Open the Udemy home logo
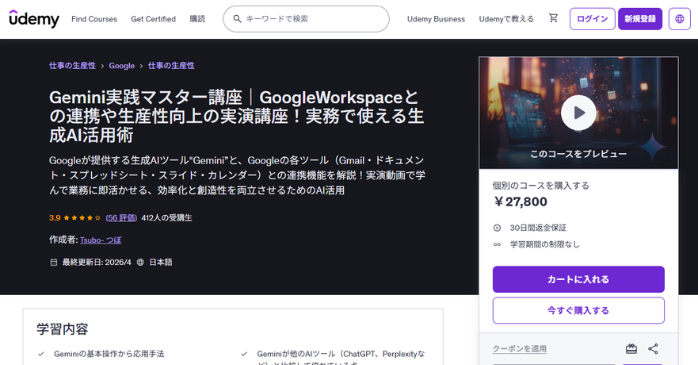The image size is (698, 365). tap(34, 19)
